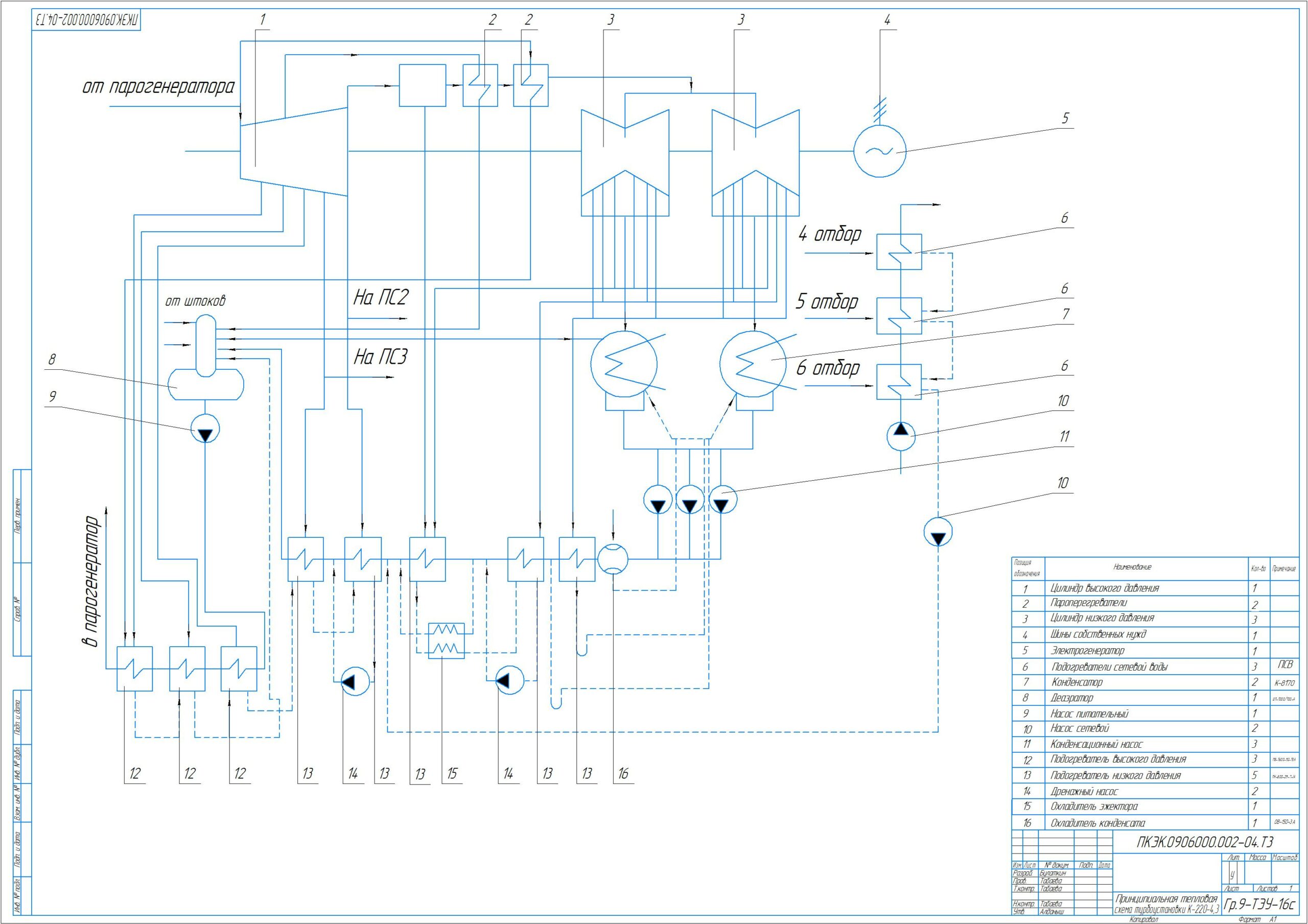Click the network heater beside '5 отбор'
This screenshot has width=1308, height=924.
pos(899,316)
